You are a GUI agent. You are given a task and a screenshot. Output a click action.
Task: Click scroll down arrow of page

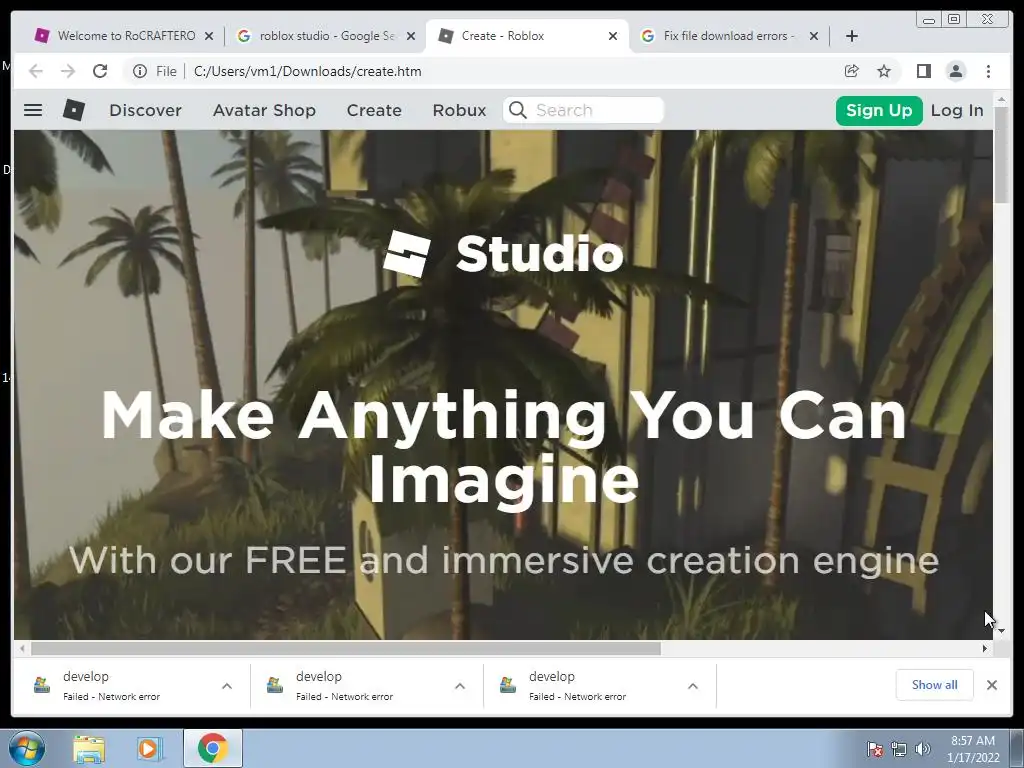click(1001, 631)
